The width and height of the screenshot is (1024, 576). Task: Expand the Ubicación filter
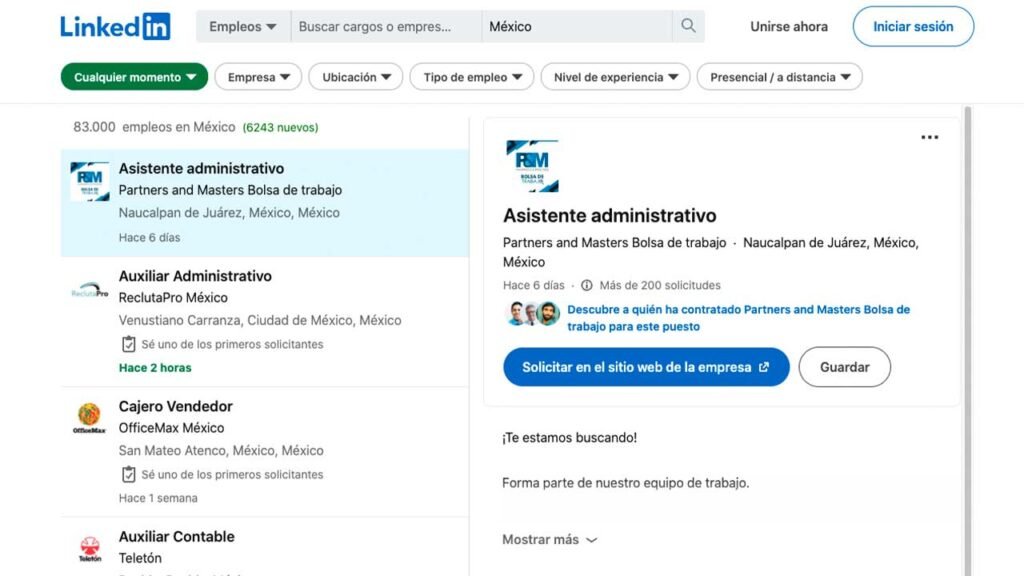tap(356, 77)
